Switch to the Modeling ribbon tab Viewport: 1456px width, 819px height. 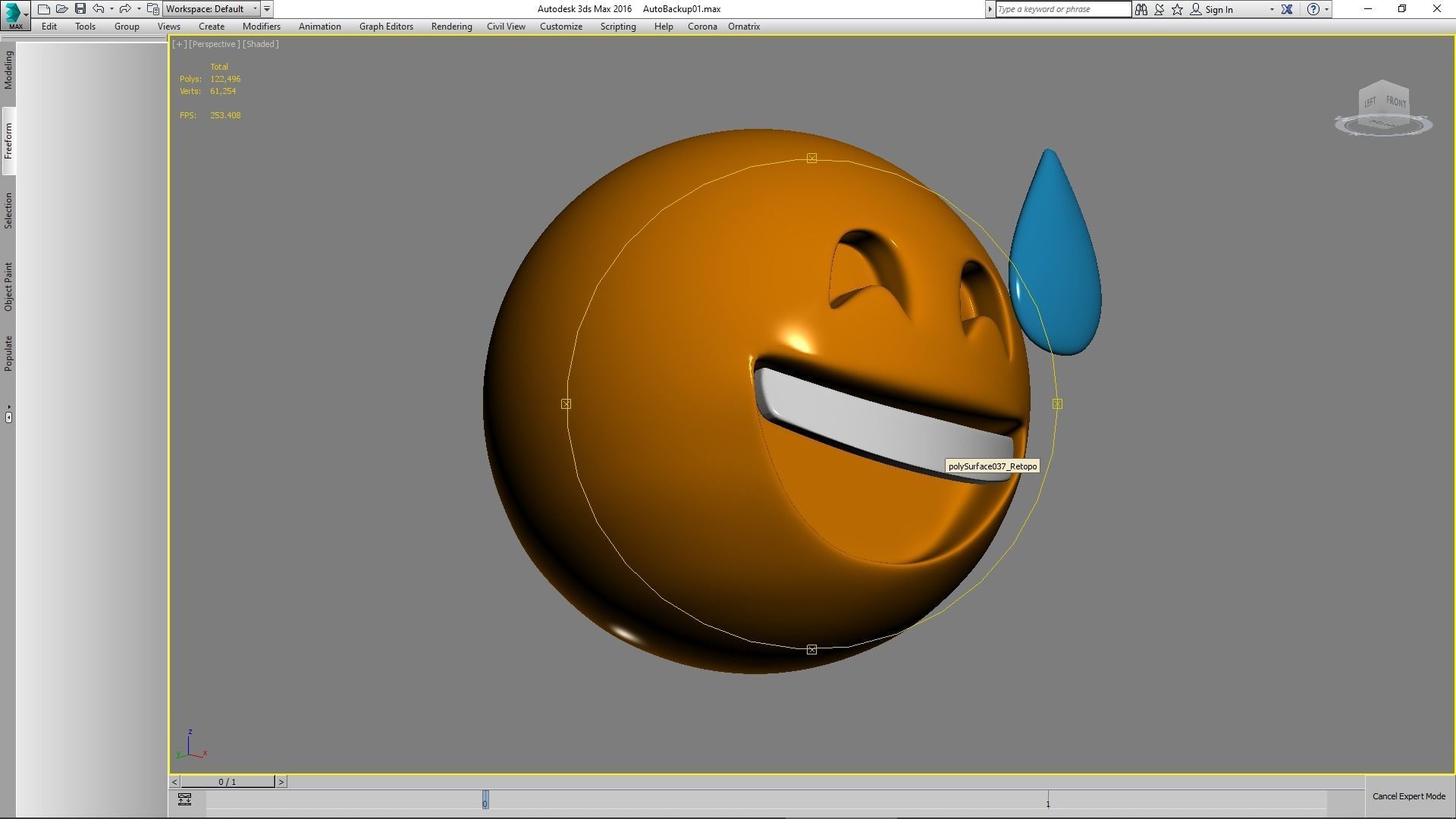click(x=8, y=71)
